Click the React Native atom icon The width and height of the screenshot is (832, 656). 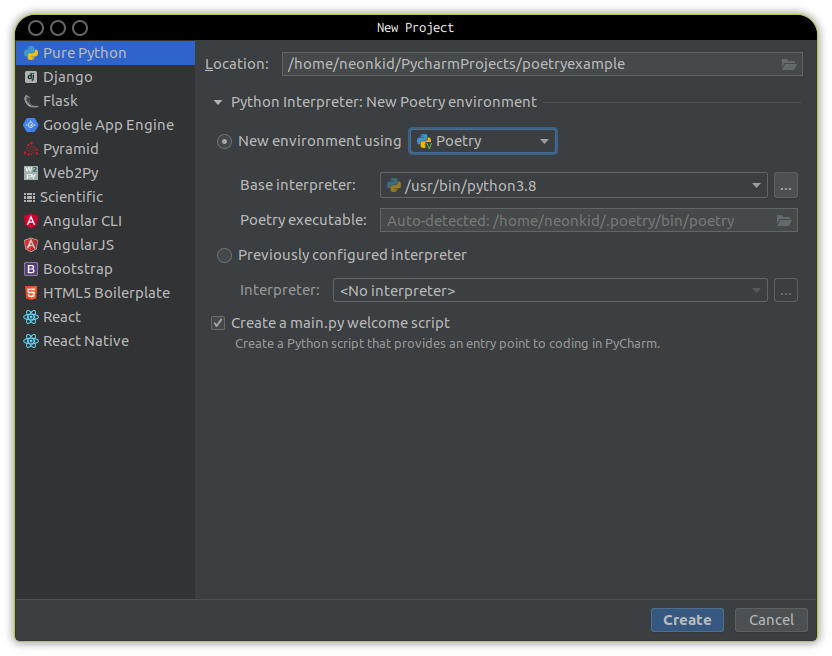pos(31,341)
